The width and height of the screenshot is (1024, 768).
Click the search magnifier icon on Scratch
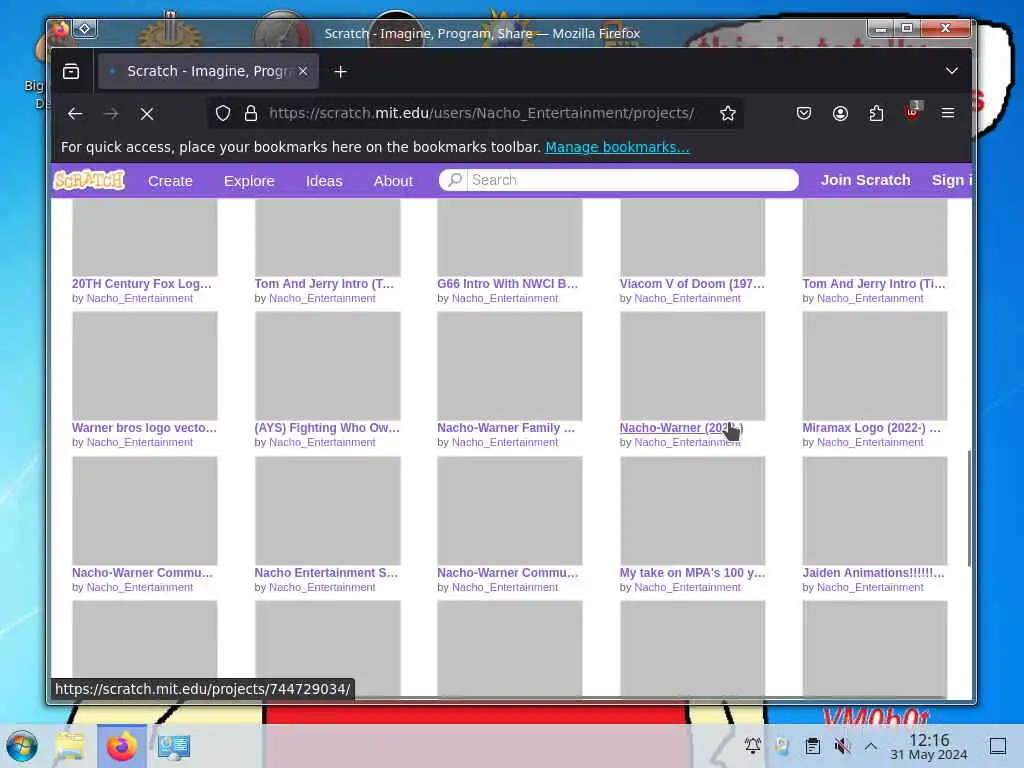(x=455, y=180)
